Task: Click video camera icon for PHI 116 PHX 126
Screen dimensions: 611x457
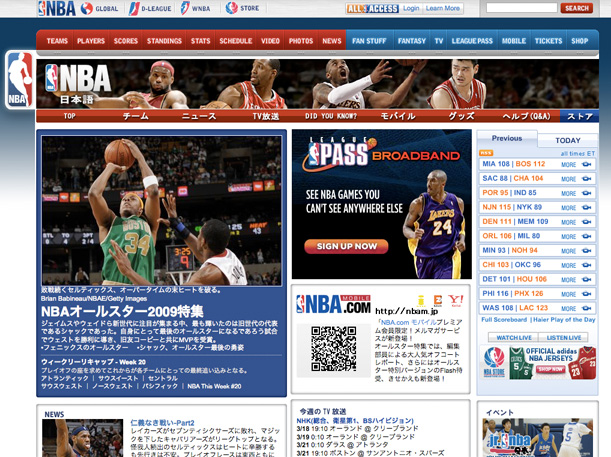Action: (586, 294)
